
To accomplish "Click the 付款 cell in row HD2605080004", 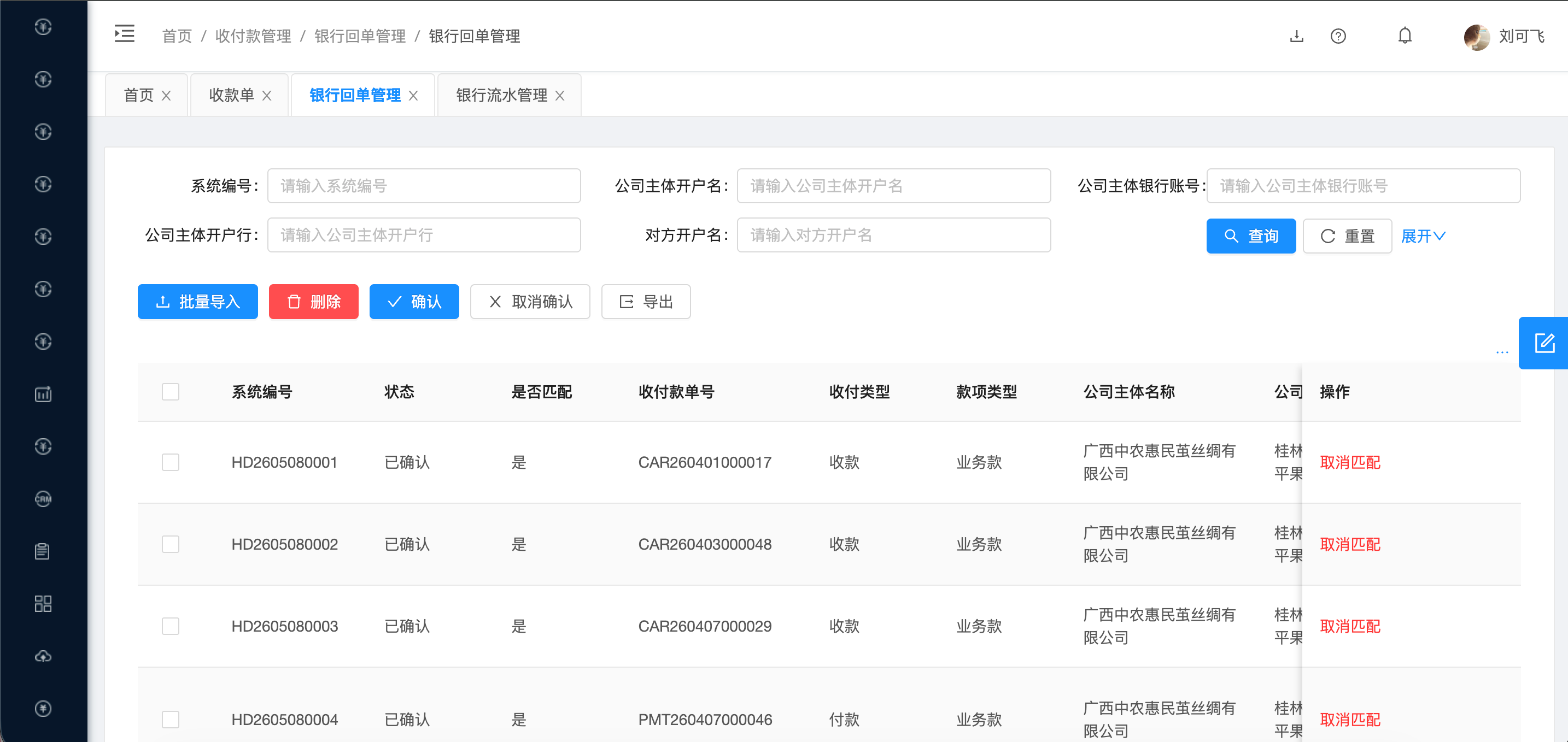I will coord(844,720).
